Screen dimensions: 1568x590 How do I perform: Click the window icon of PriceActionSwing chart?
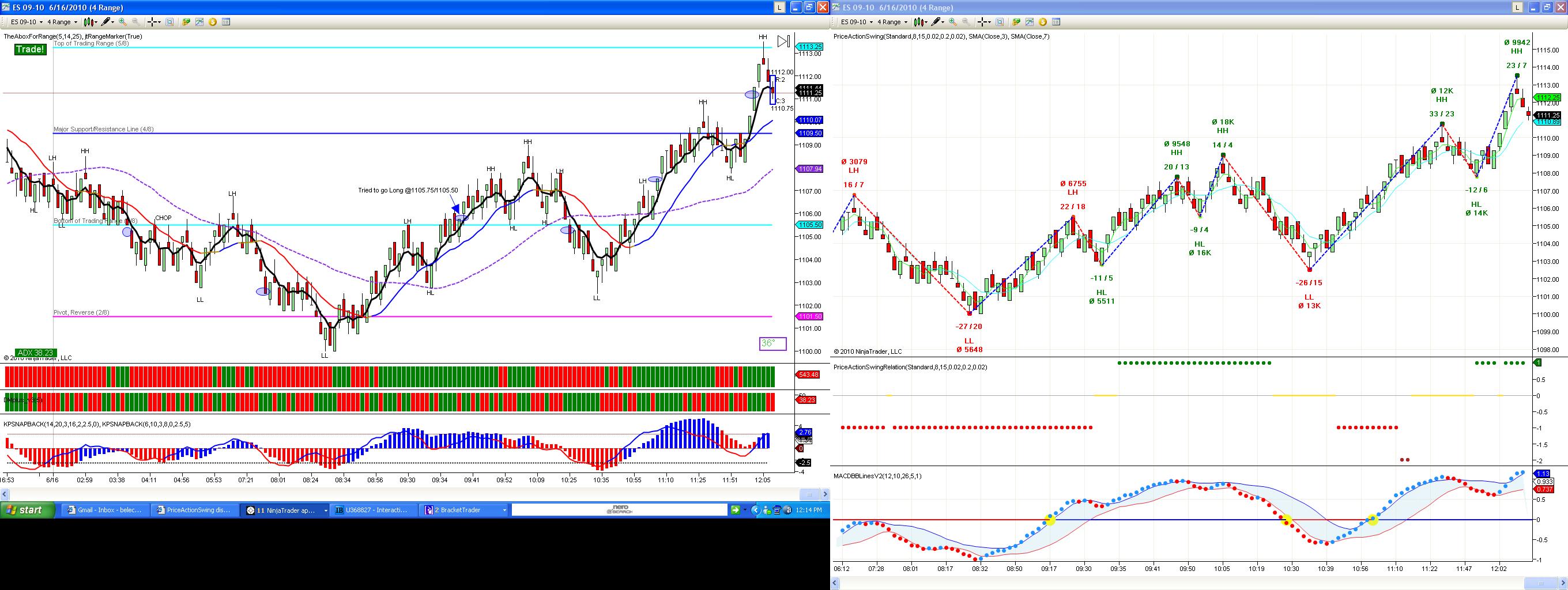[x=836, y=7]
